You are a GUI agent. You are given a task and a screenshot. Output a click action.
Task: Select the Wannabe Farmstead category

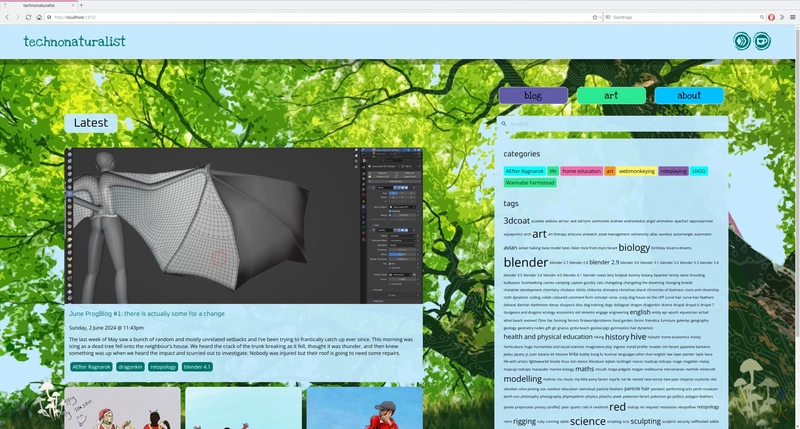tap(530, 183)
